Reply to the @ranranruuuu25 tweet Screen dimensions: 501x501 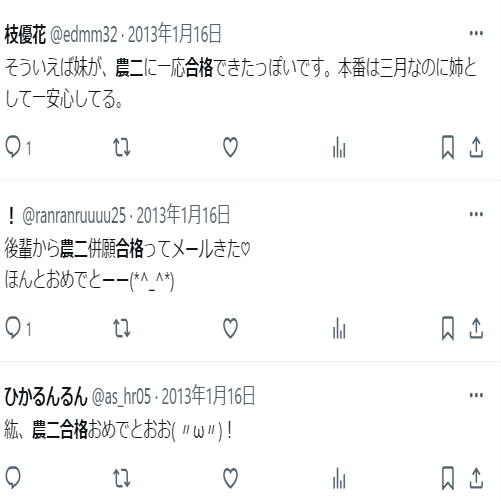coord(13,328)
